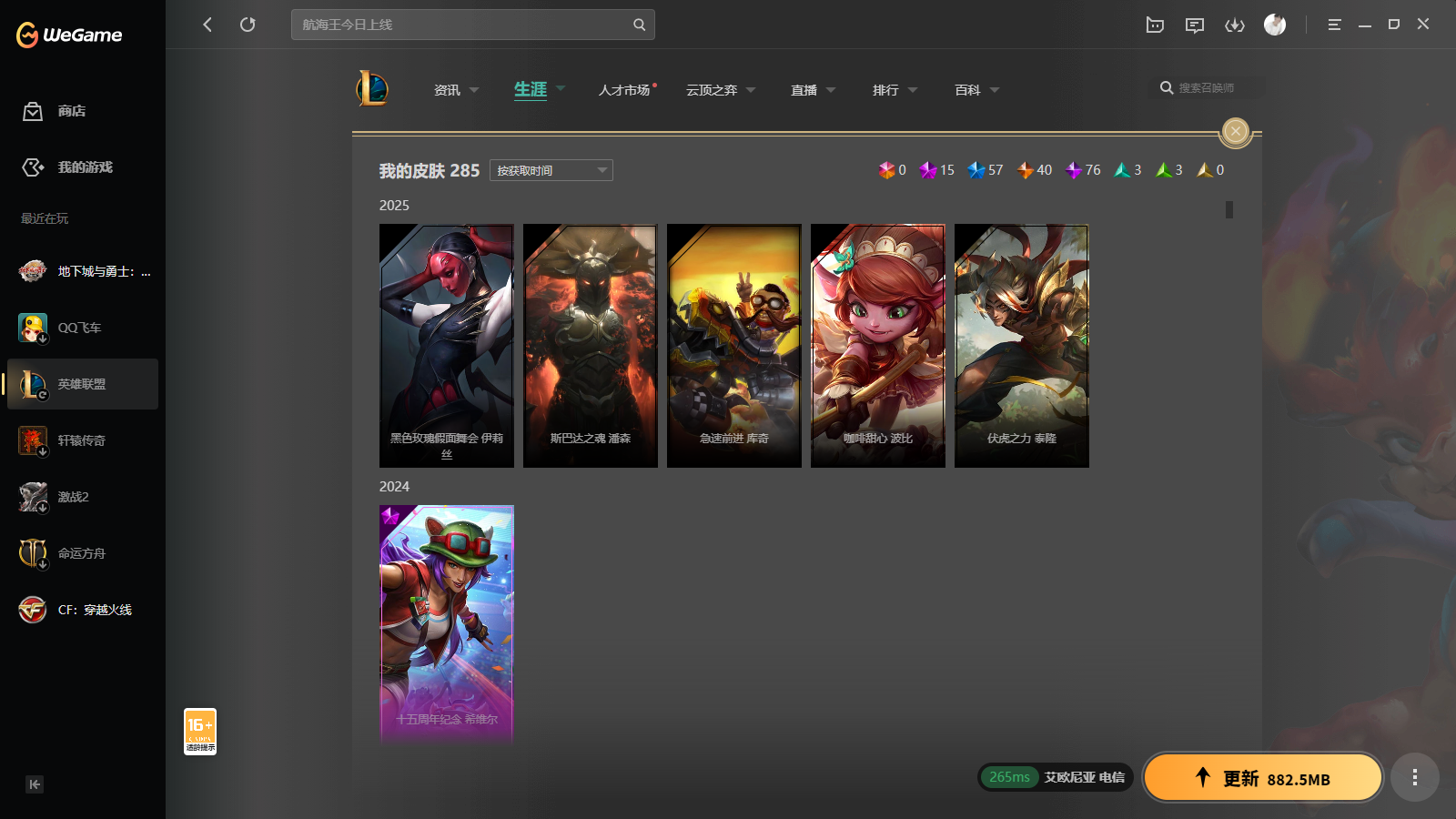
Task: Open the messages chat icon
Action: pyautogui.click(x=1195, y=25)
